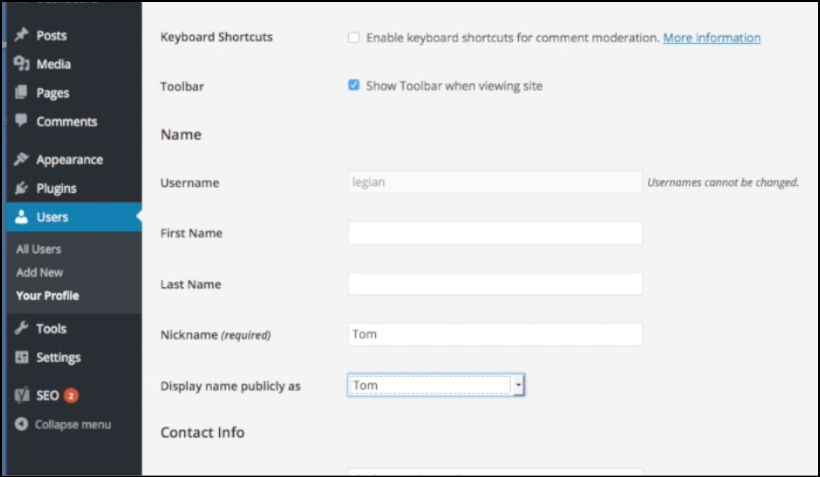The image size is (820, 477).
Task: Select Add New under Users
Action: pyautogui.click(x=39, y=272)
